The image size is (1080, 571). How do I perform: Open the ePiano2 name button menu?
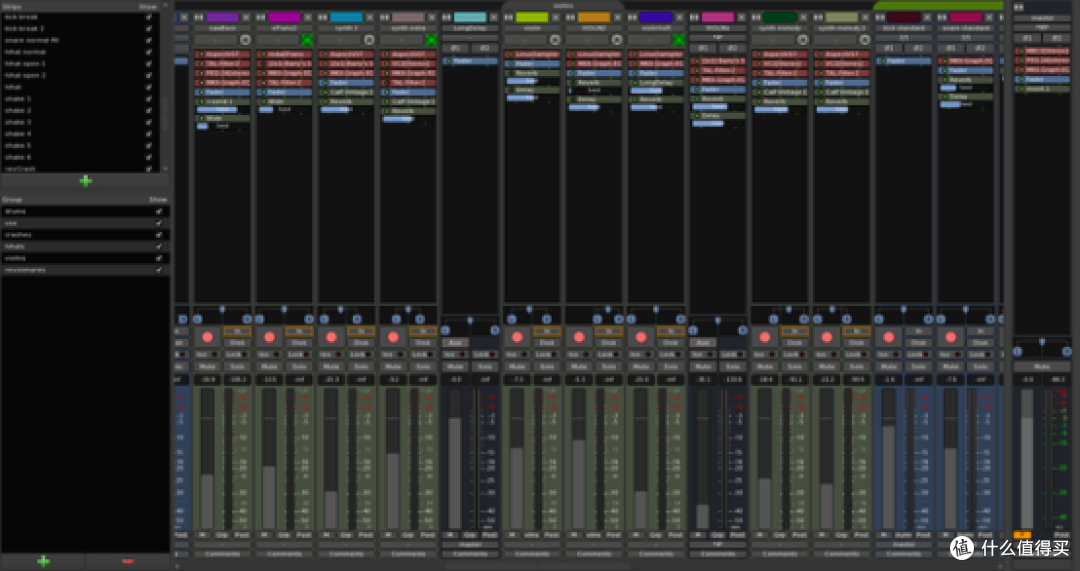[x=284, y=28]
